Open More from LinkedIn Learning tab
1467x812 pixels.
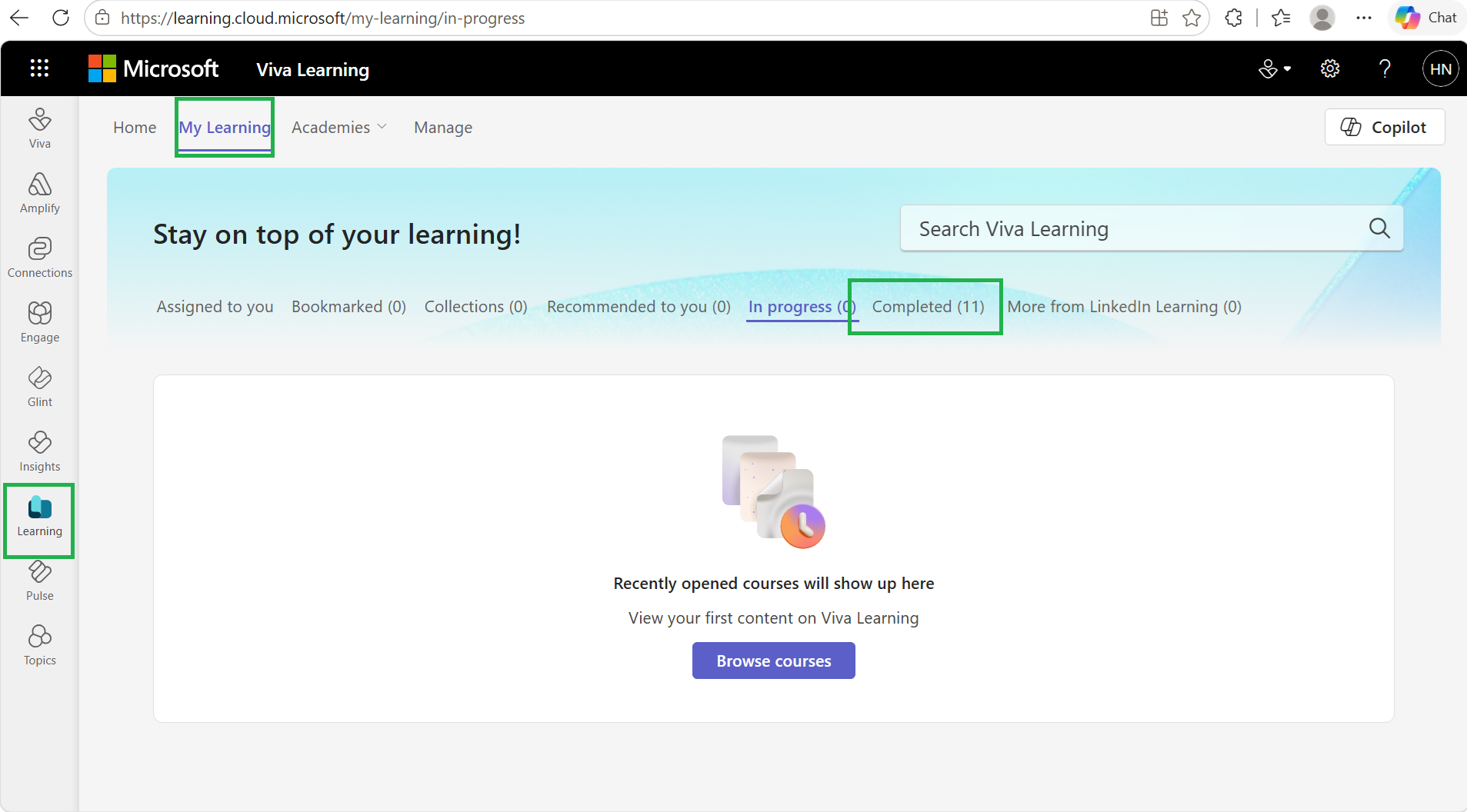tap(1124, 307)
